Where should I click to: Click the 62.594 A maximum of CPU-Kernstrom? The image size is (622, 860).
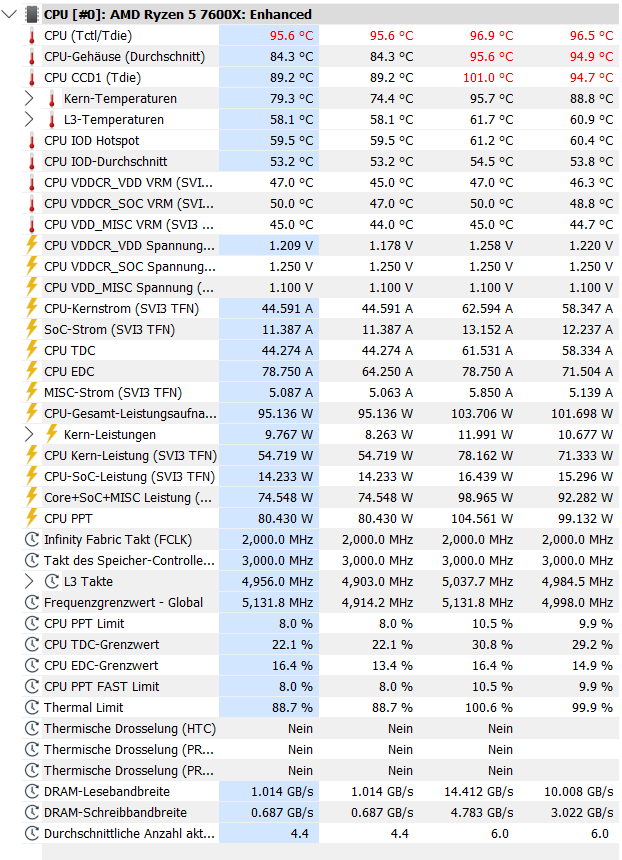(487, 308)
